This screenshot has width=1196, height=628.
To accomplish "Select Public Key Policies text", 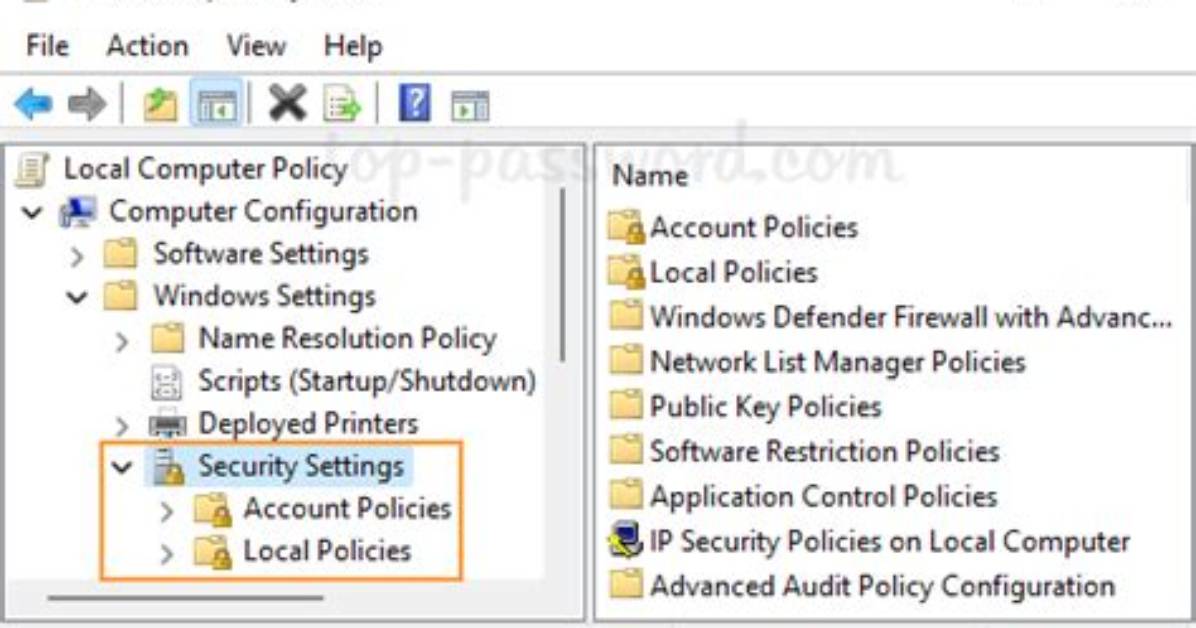I will [x=765, y=407].
